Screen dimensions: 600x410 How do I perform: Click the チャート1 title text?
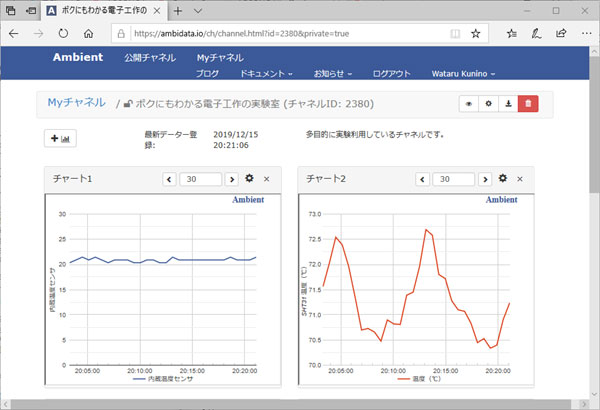point(72,179)
